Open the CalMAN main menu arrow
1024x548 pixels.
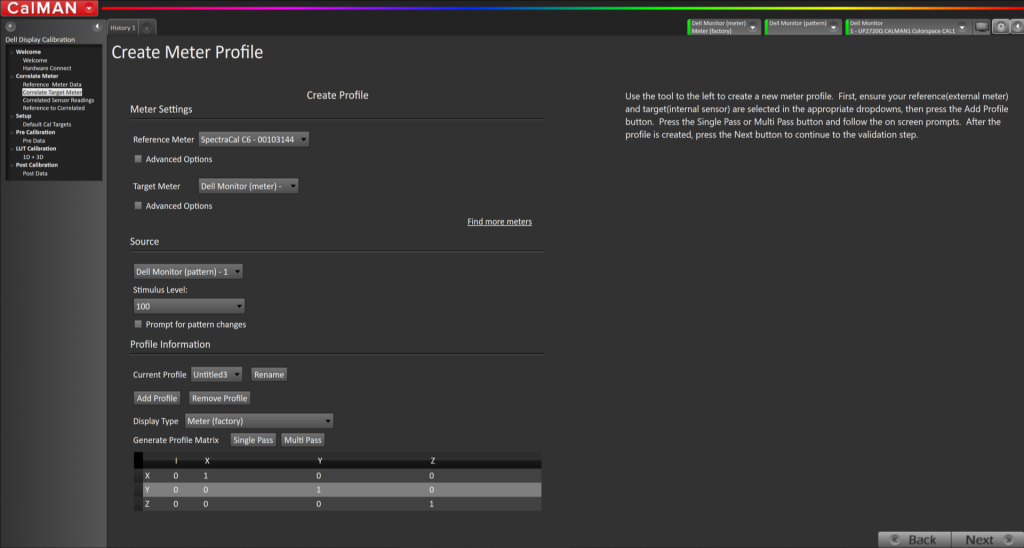click(90, 8)
